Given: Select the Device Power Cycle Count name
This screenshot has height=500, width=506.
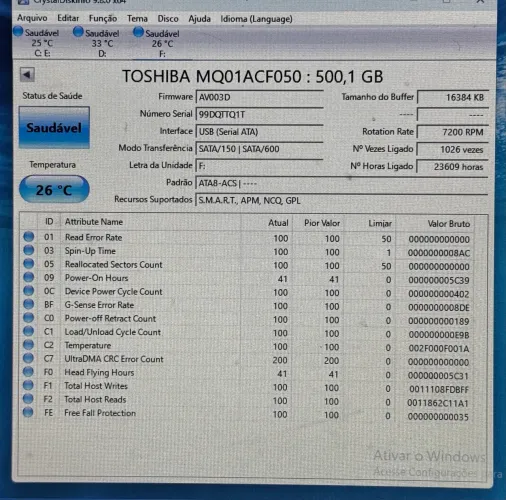Looking at the screenshot, I should tap(114, 292).
